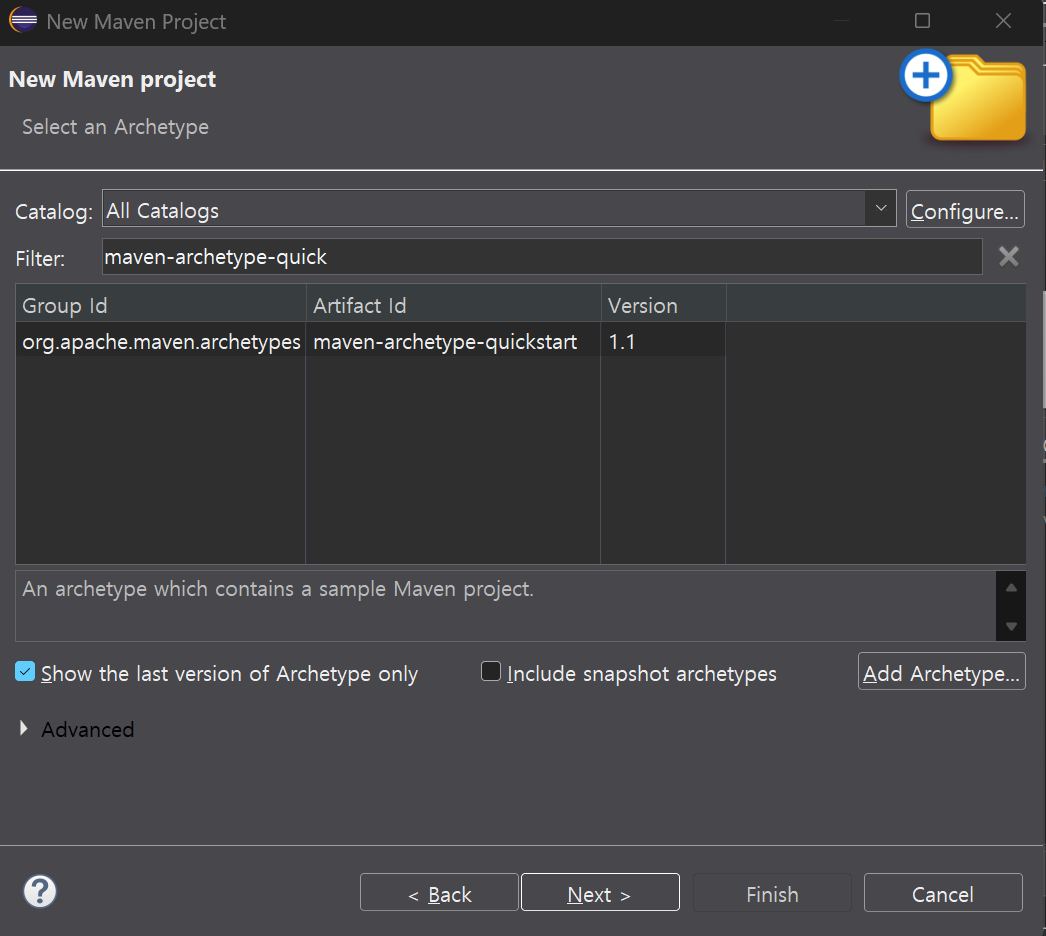Image resolution: width=1046 pixels, height=936 pixels.
Task: Expand the Advanced section
Action: (24, 729)
